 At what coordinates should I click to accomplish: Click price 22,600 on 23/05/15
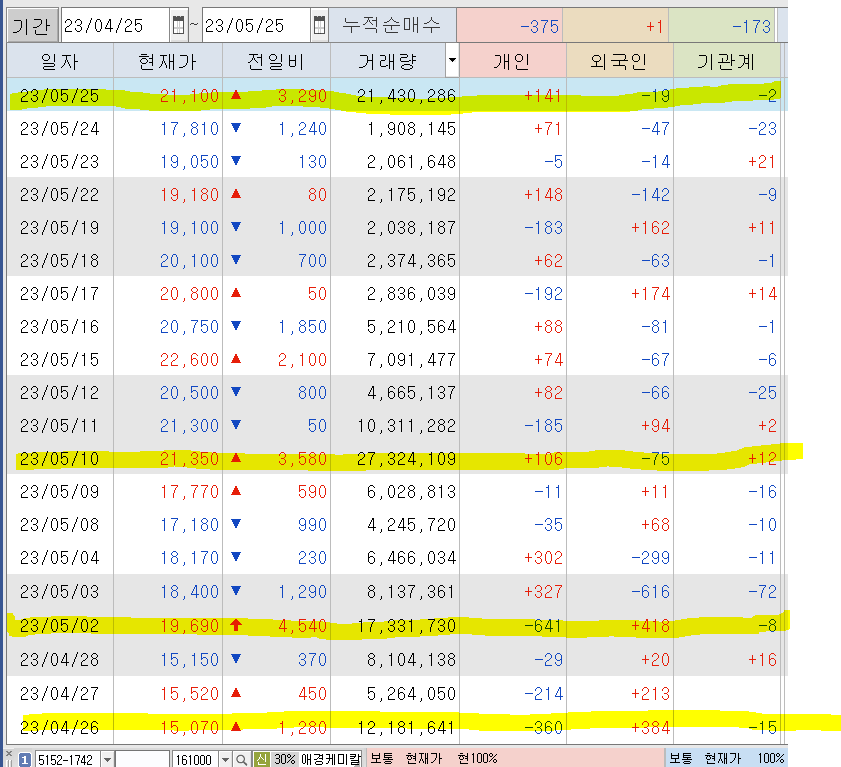point(189,359)
